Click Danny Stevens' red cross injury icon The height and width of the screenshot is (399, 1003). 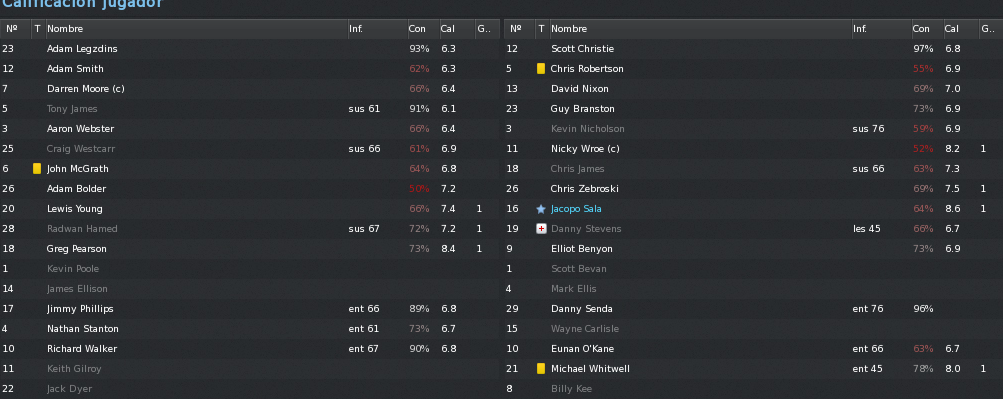pyautogui.click(x=541, y=229)
